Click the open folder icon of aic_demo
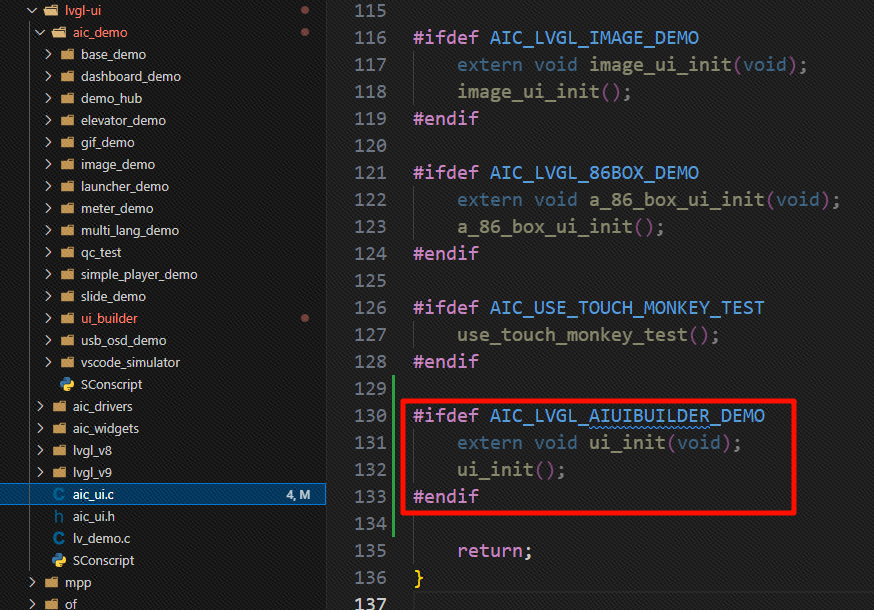The height and width of the screenshot is (610, 874). [58, 32]
